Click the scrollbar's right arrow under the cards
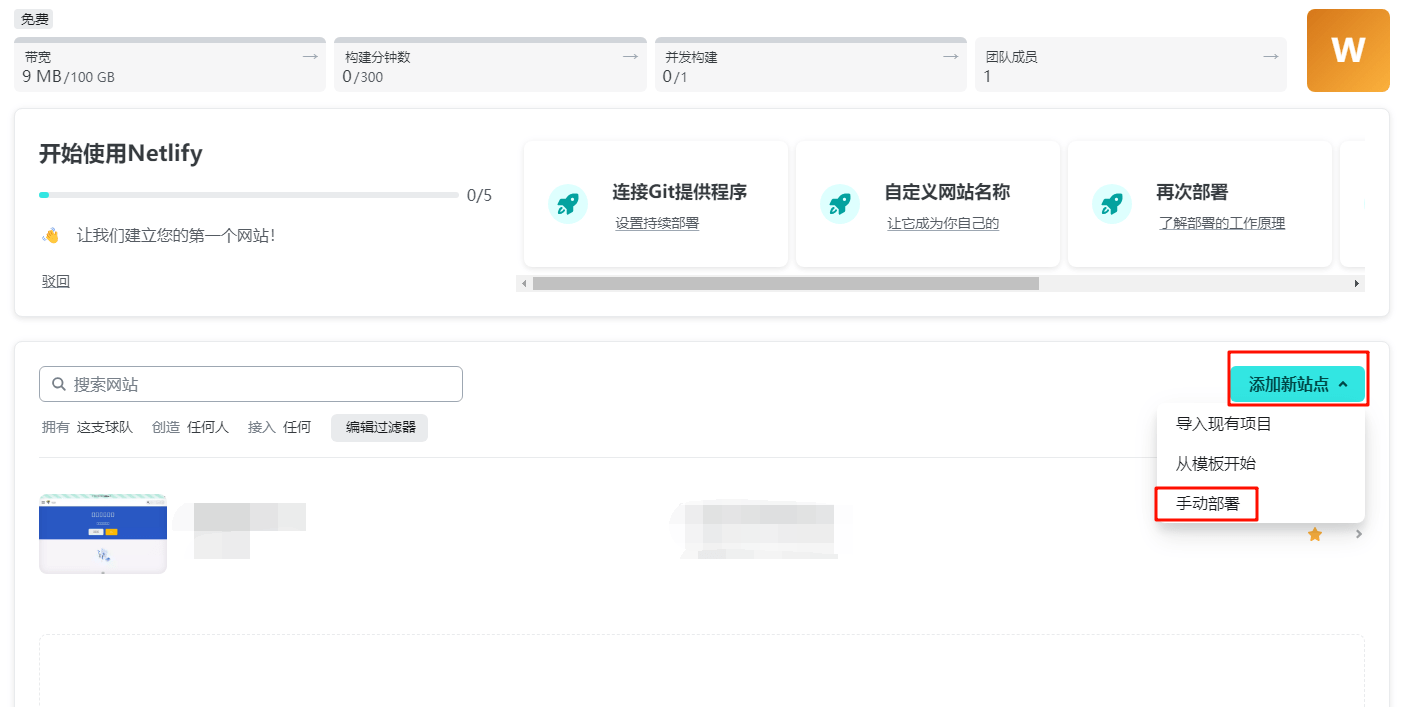The width and height of the screenshot is (1421, 707). point(1357,284)
